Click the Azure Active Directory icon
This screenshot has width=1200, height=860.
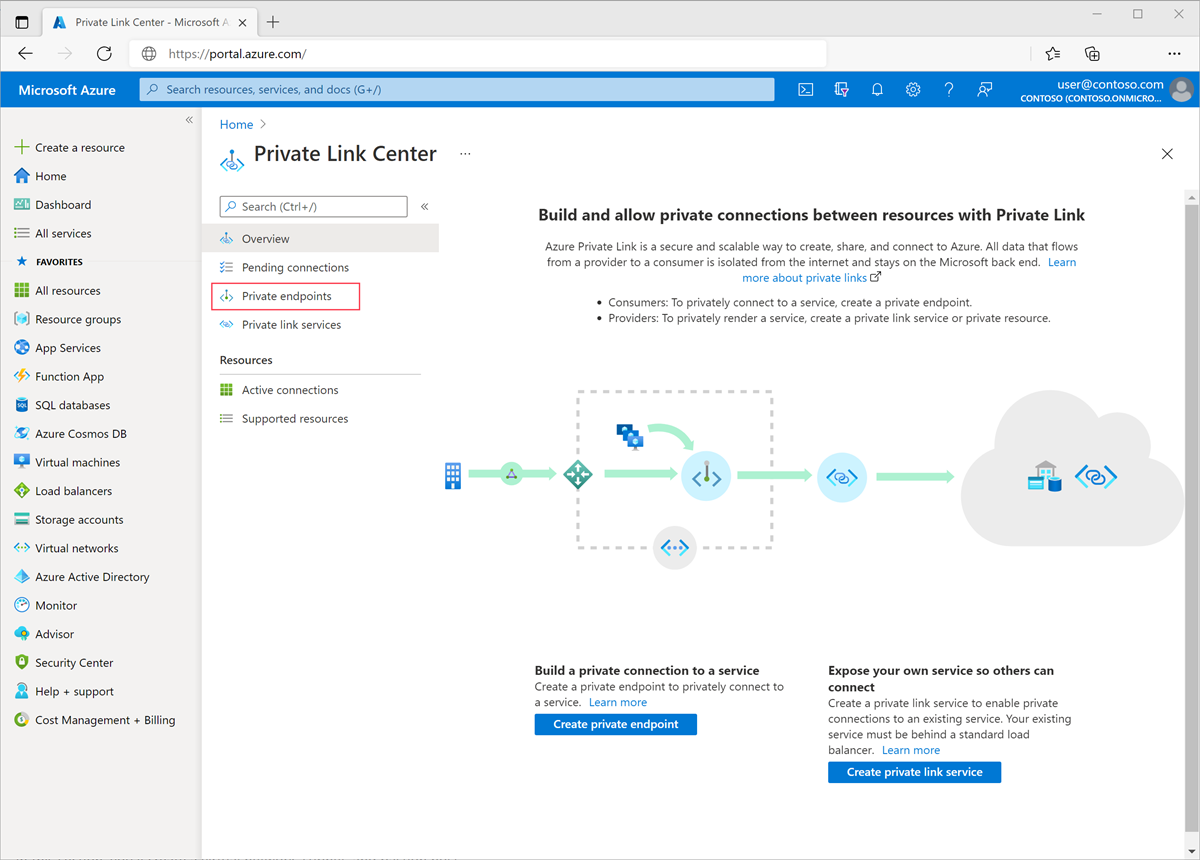[x=22, y=577]
